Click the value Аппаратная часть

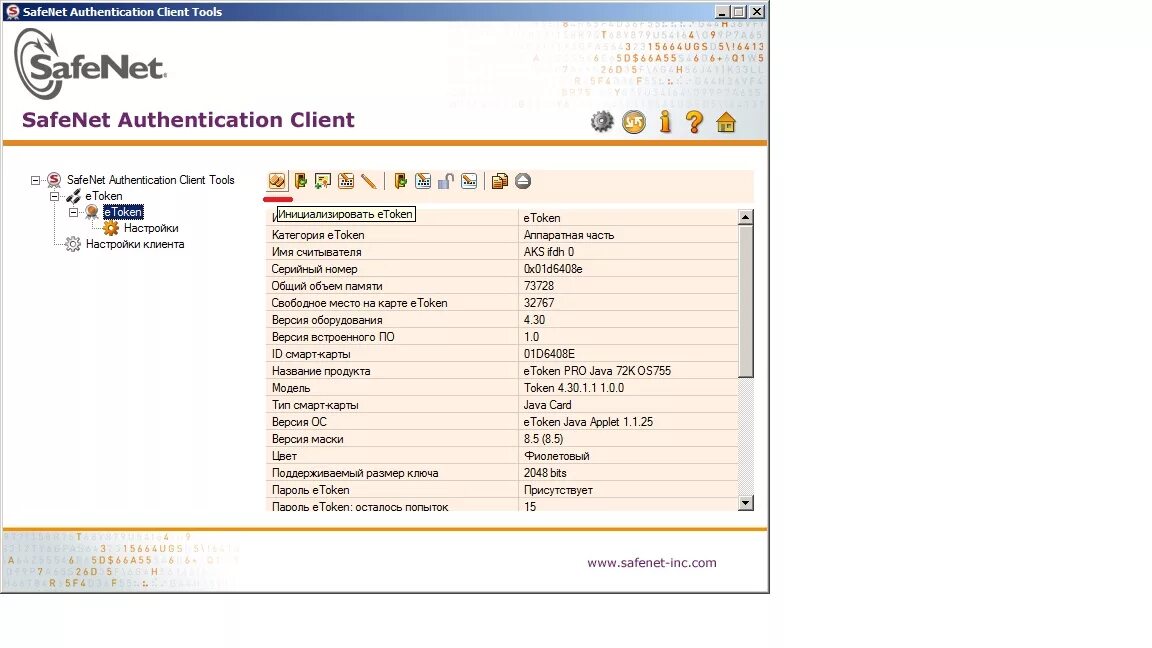(569, 235)
